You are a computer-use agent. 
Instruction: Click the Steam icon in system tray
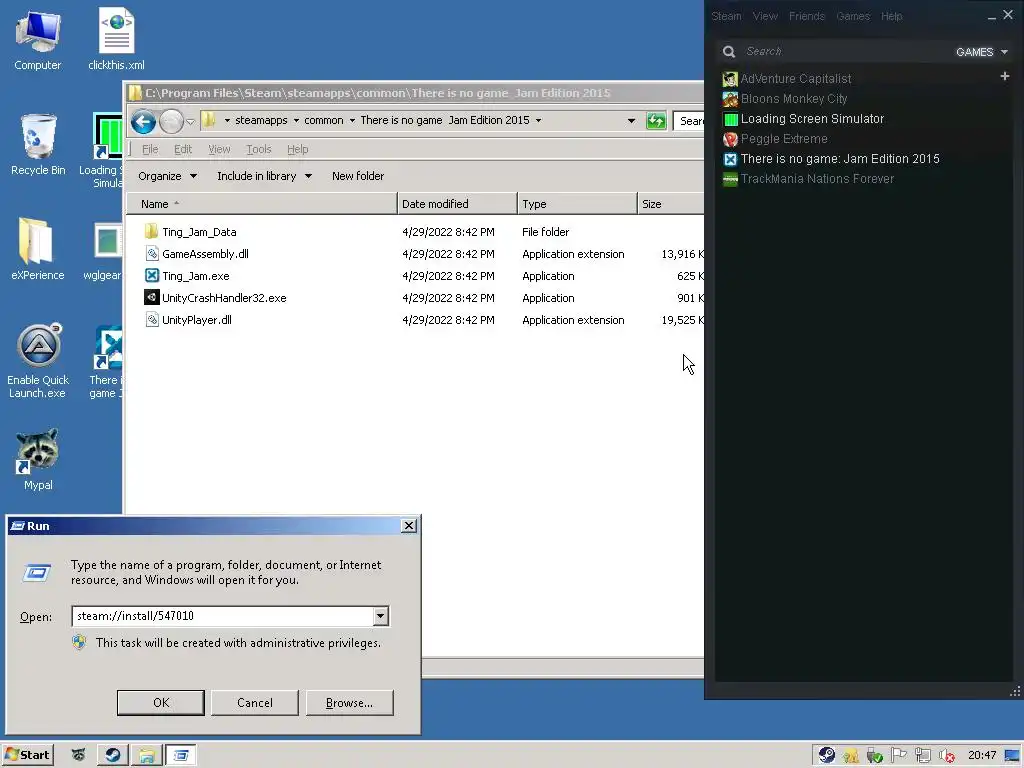coord(827,755)
